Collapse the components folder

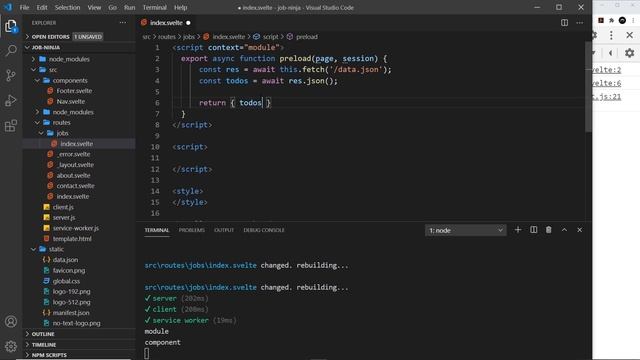(x=80, y=80)
